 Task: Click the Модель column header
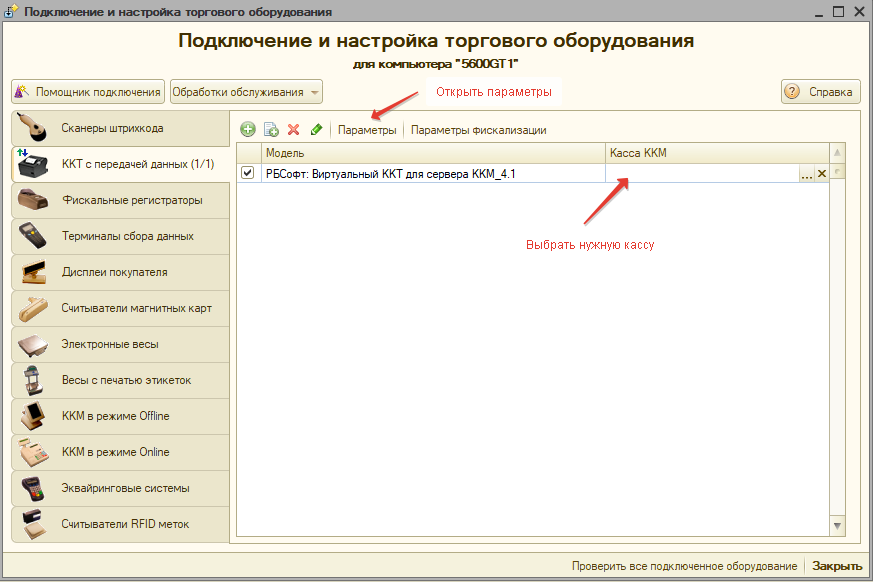[x=433, y=153]
